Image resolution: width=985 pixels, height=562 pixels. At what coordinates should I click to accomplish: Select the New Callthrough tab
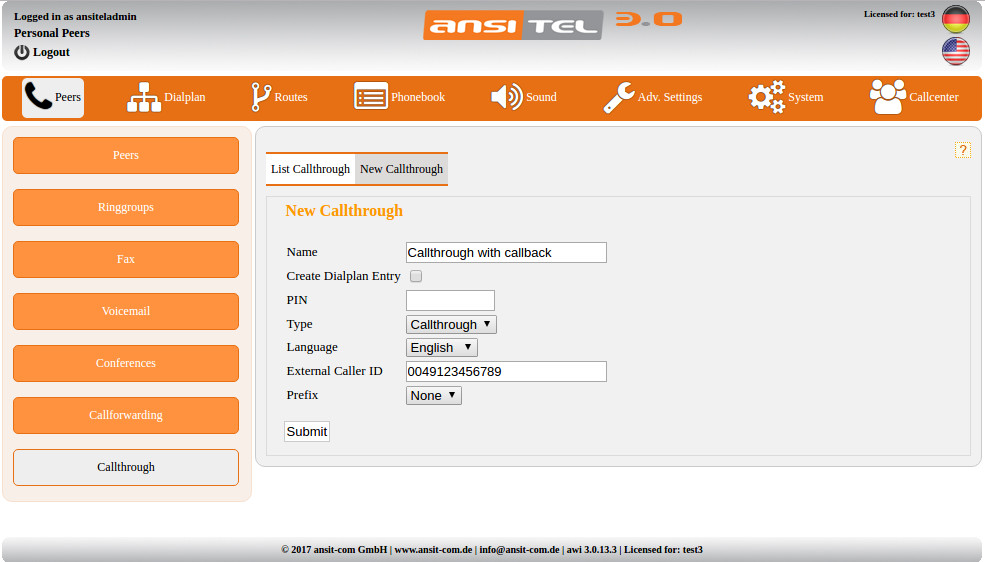(x=401, y=169)
